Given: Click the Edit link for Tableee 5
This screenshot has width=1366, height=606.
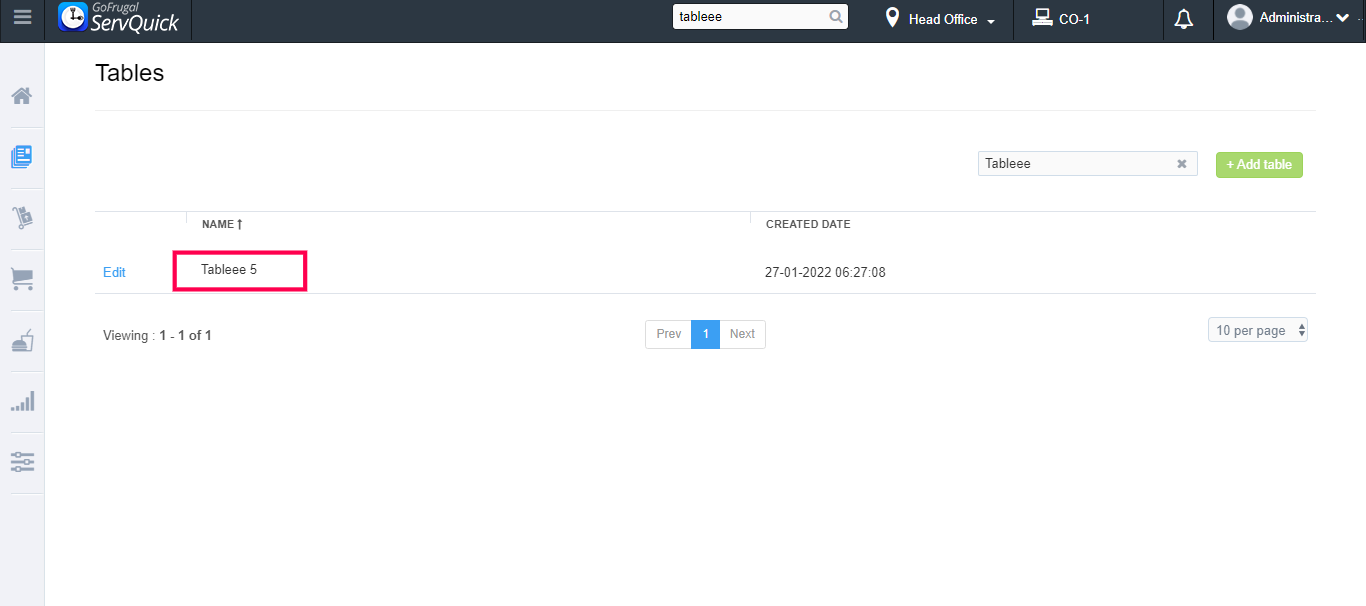Looking at the screenshot, I should (x=114, y=272).
